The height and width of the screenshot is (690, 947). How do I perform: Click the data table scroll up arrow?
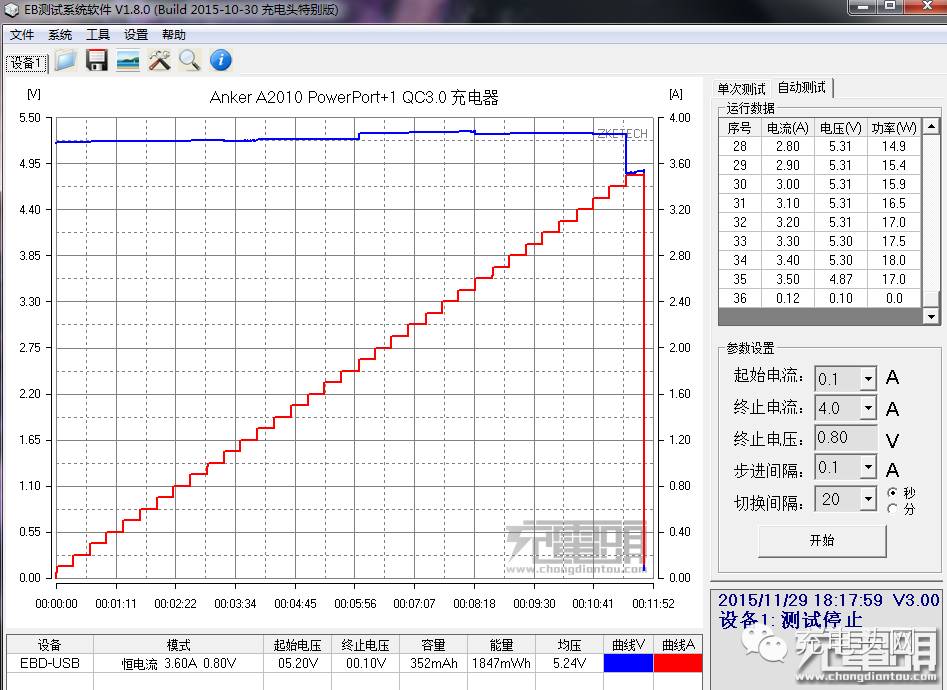(x=931, y=126)
